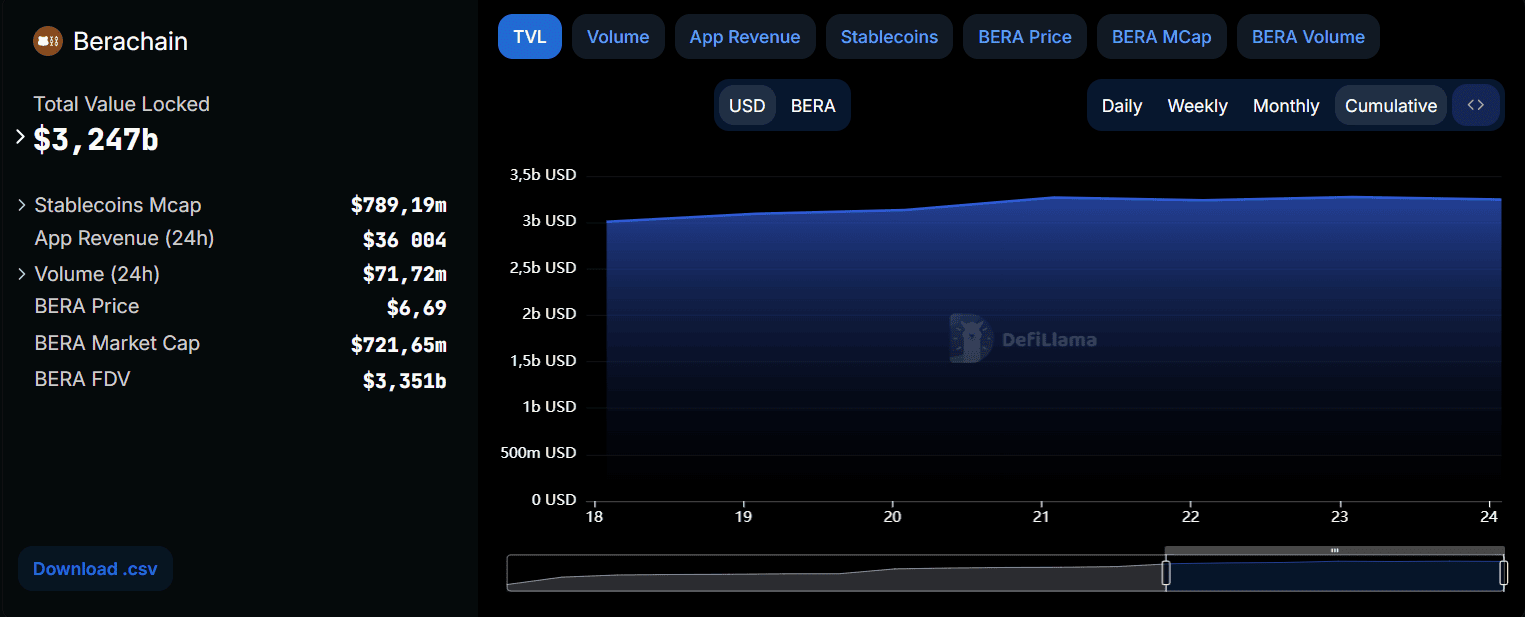
Task: Click the range selection top drag bar
Action: tap(1335, 550)
